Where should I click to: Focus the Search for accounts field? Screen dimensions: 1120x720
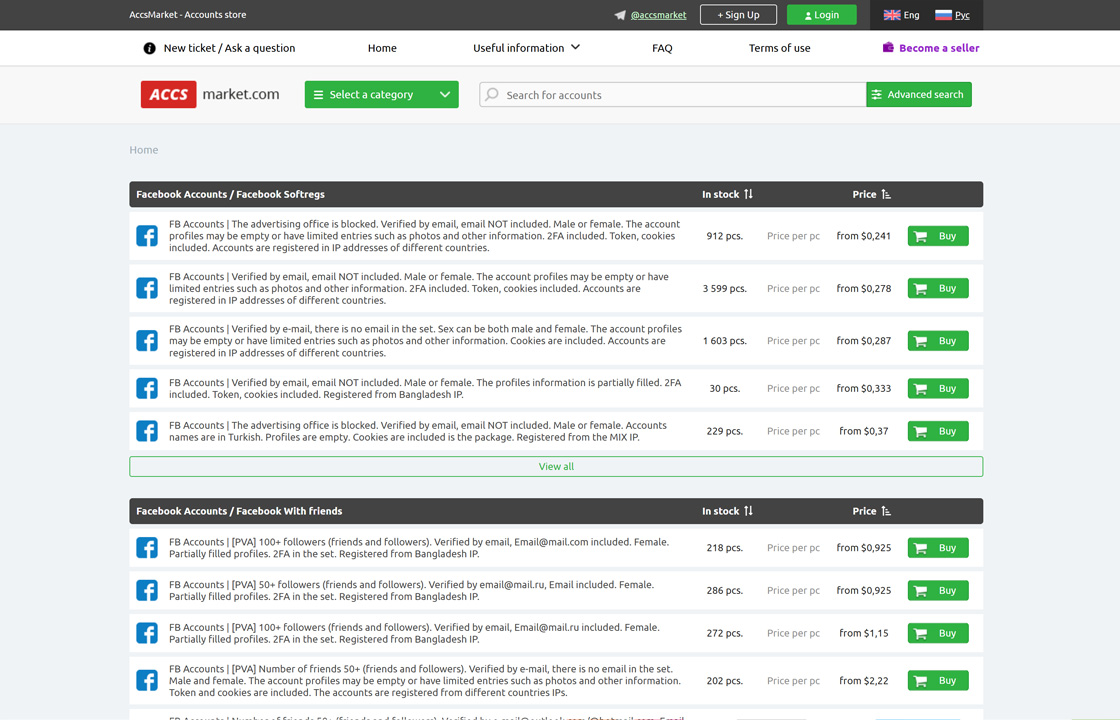pyautogui.click(x=672, y=94)
